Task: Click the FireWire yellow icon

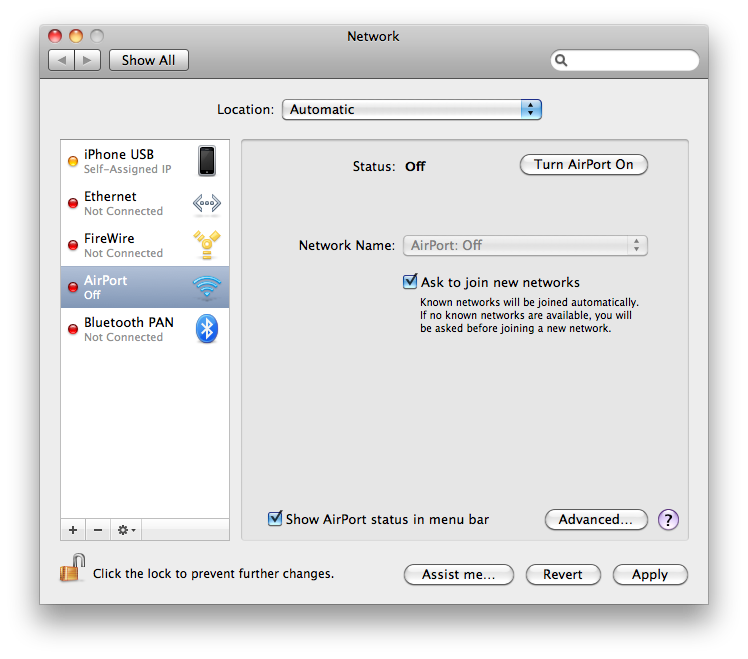Action: pos(207,245)
